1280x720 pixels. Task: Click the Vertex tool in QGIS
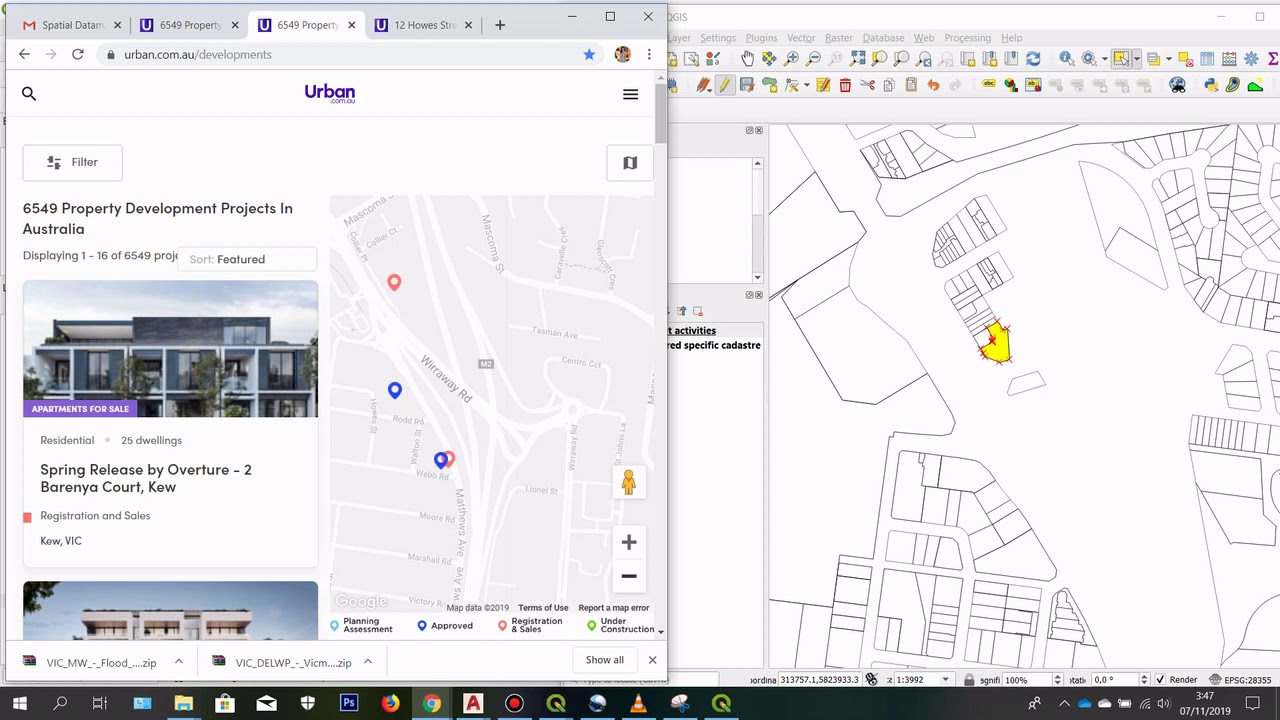[x=791, y=85]
